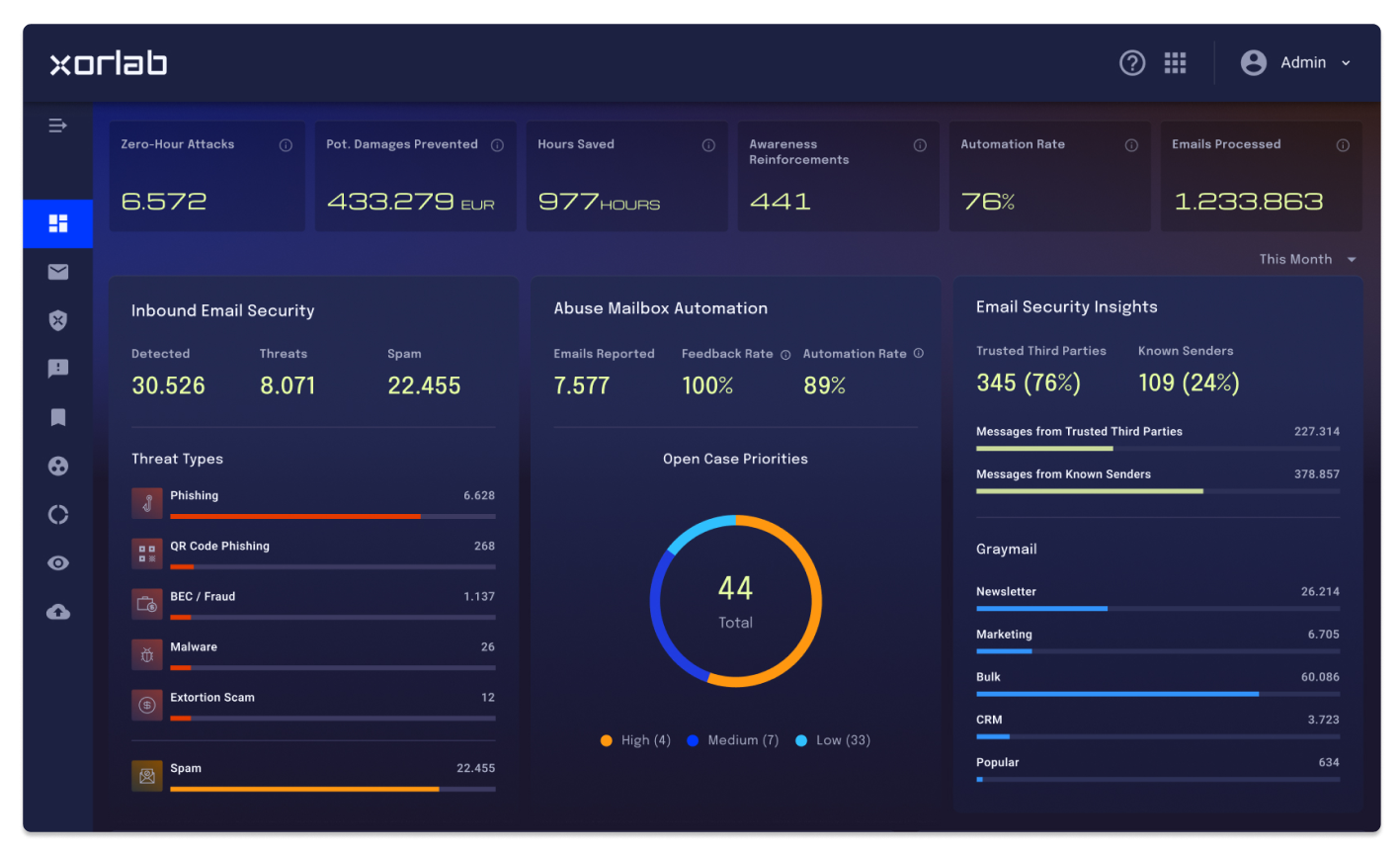This screenshot has height=854, width=1400.
Task: Click the Awareness Reinforcements 441 value
Action: 781,202
